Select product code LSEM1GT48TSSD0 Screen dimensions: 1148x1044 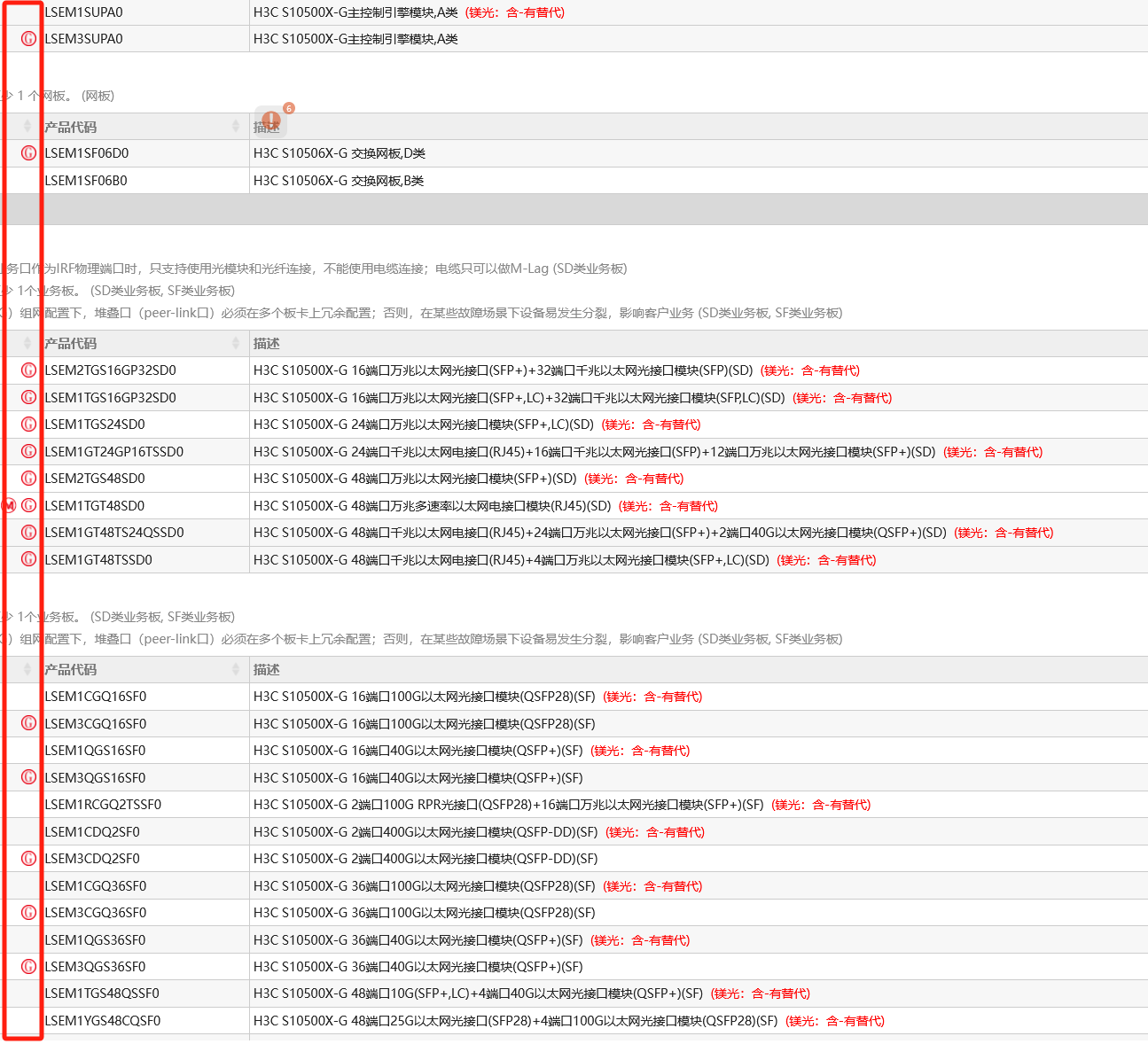click(x=98, y=560)
